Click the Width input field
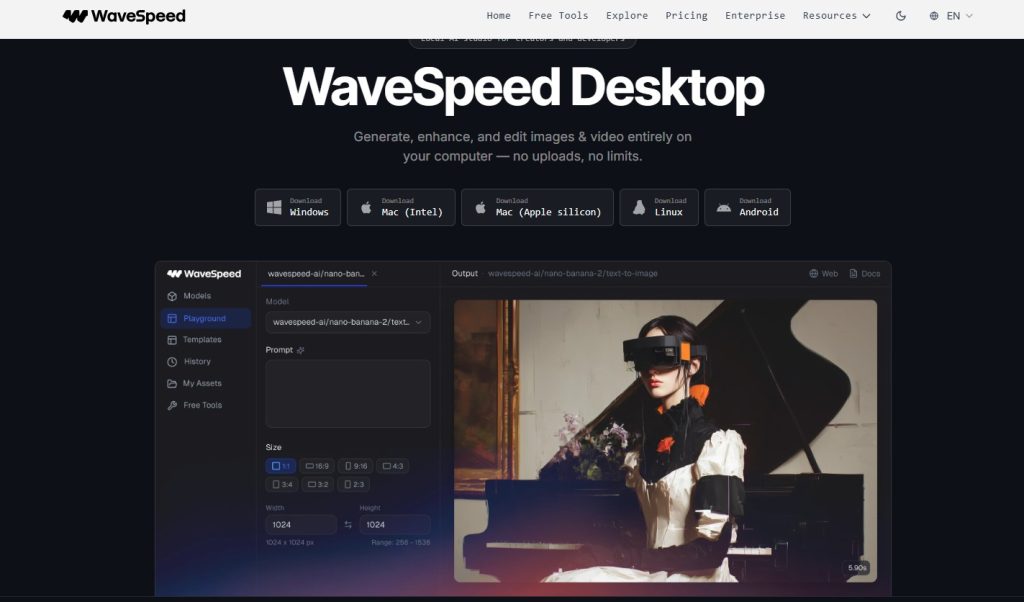Viewport: 1024px width, 602px height. [x=301, y=524]
